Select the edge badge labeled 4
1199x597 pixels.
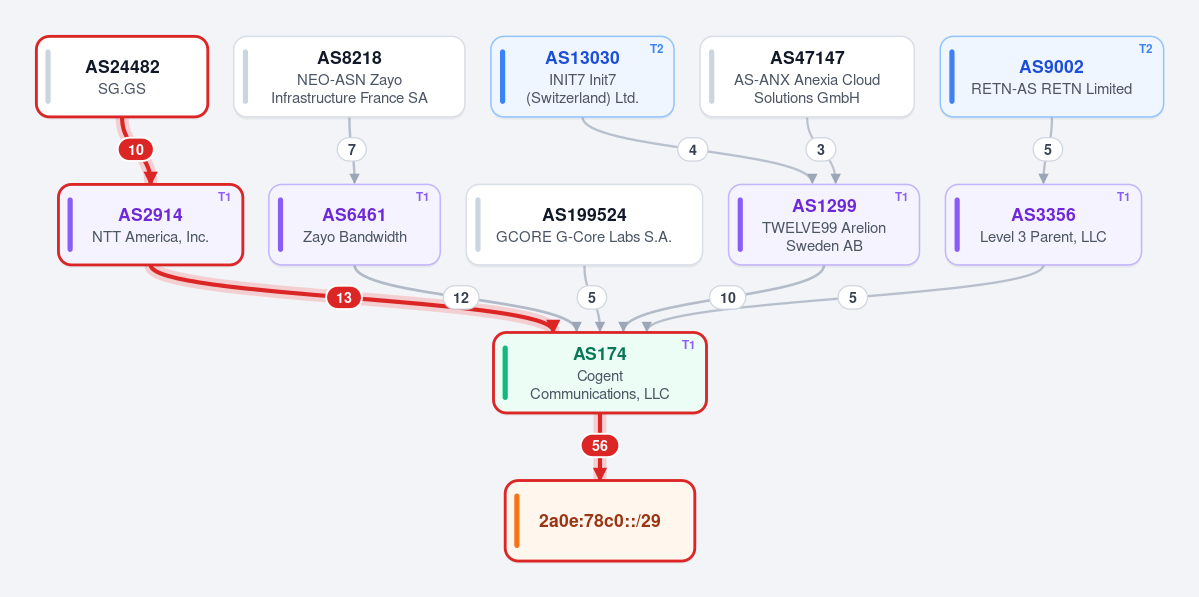[693, 150]
